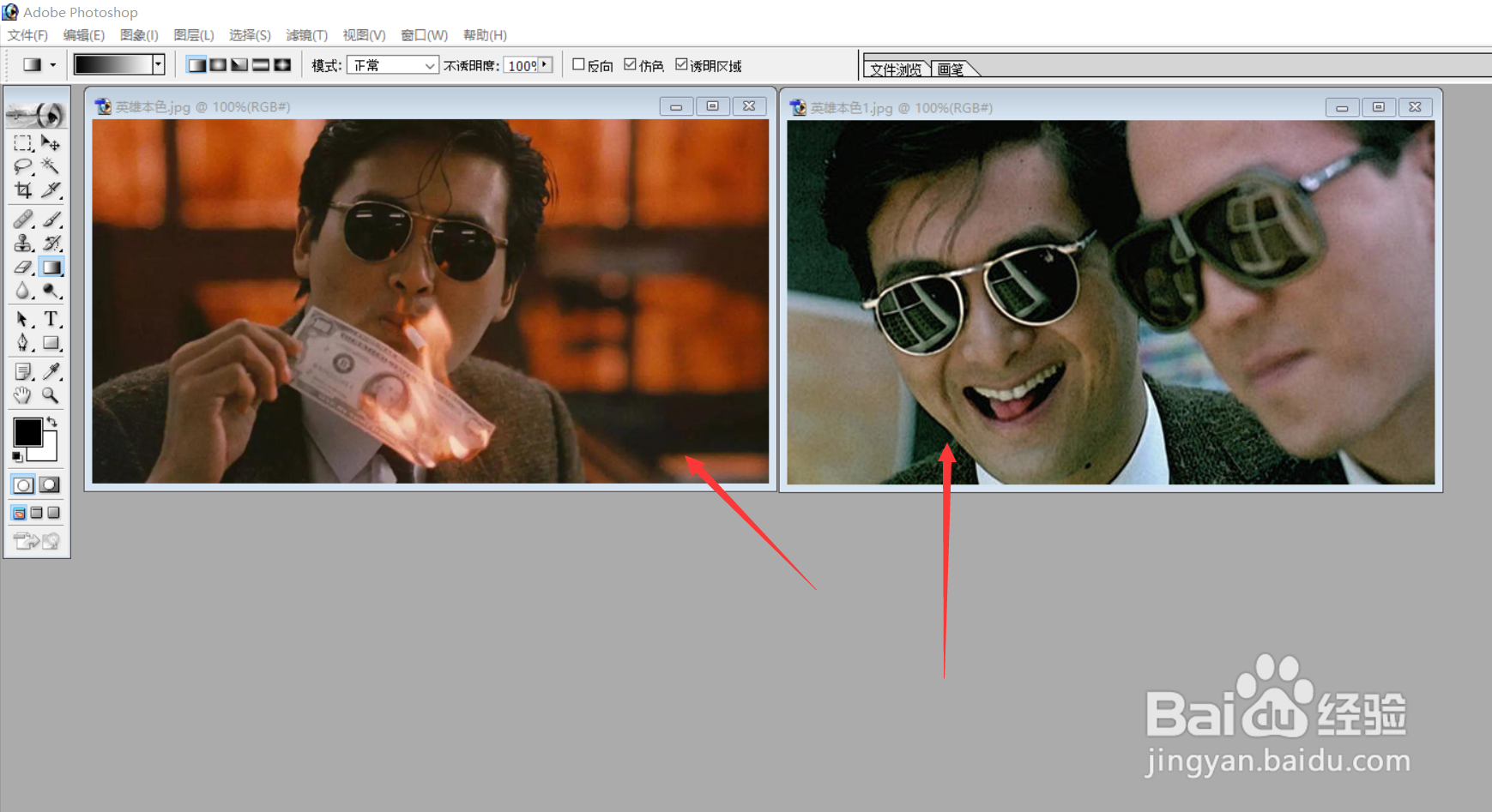Select the Rectangle shape tool
The height and width of the screenshot is (812, 1492).
(51, 343)
